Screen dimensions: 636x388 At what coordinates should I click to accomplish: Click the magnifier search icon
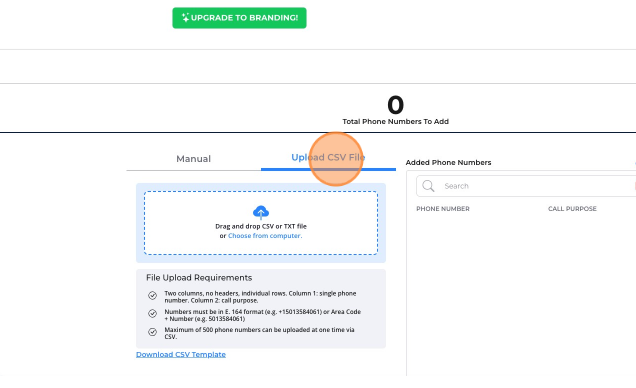pyautogui.click(x=428, y=186)
